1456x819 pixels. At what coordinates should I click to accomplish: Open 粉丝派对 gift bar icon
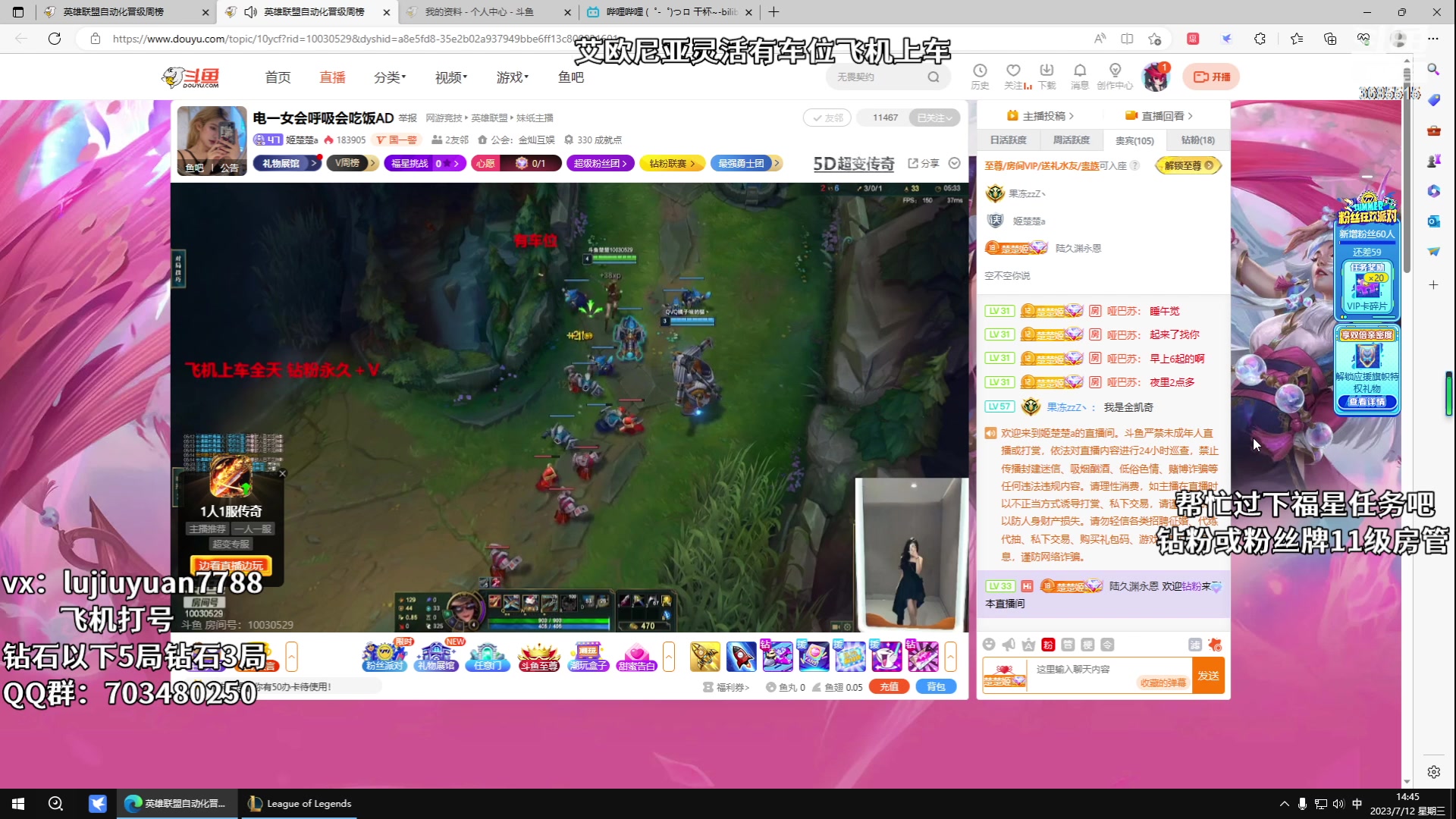[x=384, y=656]
